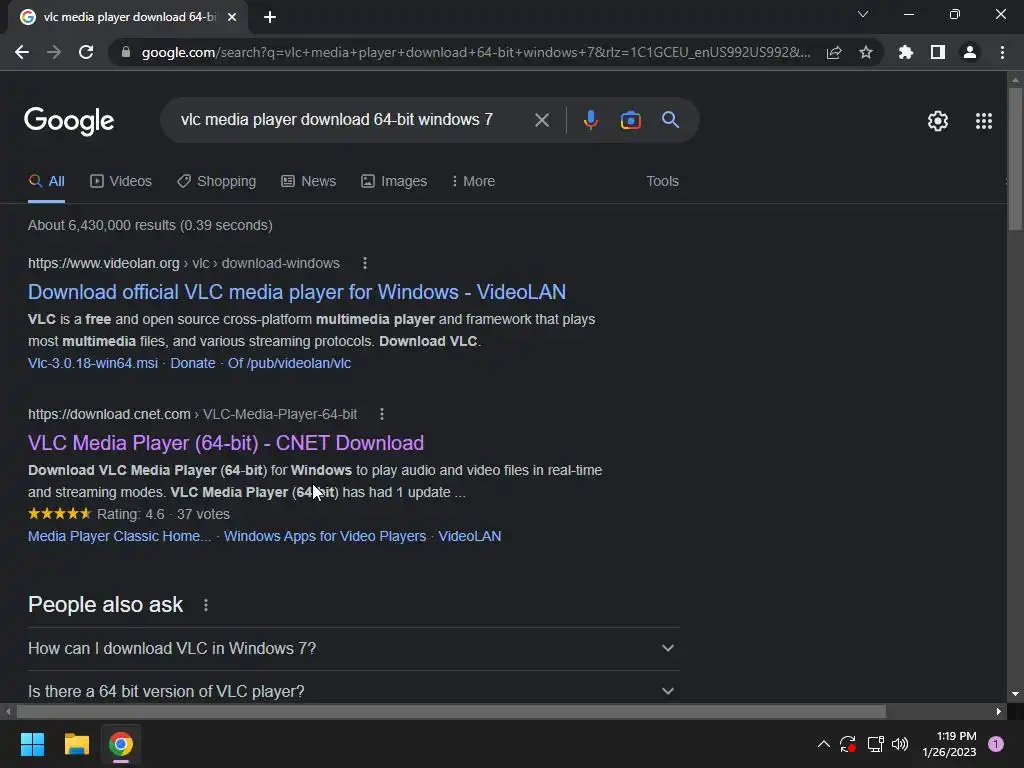This screenshot has width=1024, height=768.
Task: Open the cnet.com result options menu
Action: pos(382,414)
